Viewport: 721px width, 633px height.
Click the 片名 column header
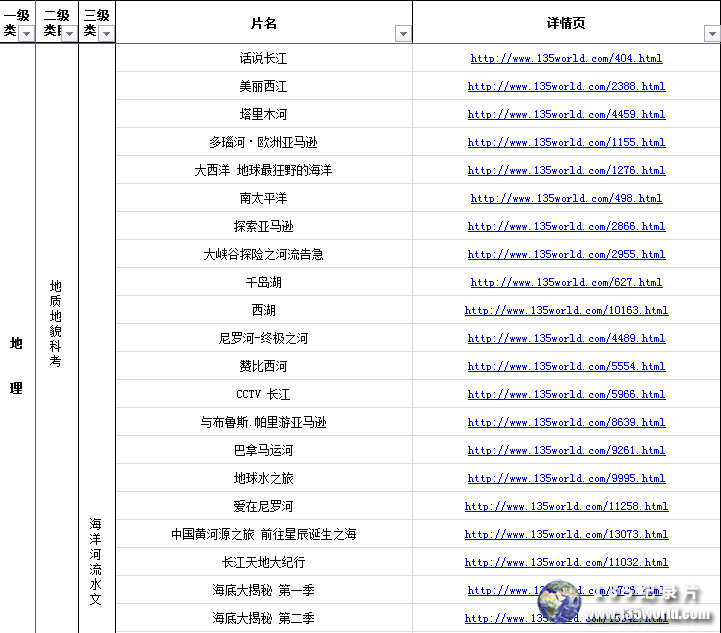[x=264, y=23]
